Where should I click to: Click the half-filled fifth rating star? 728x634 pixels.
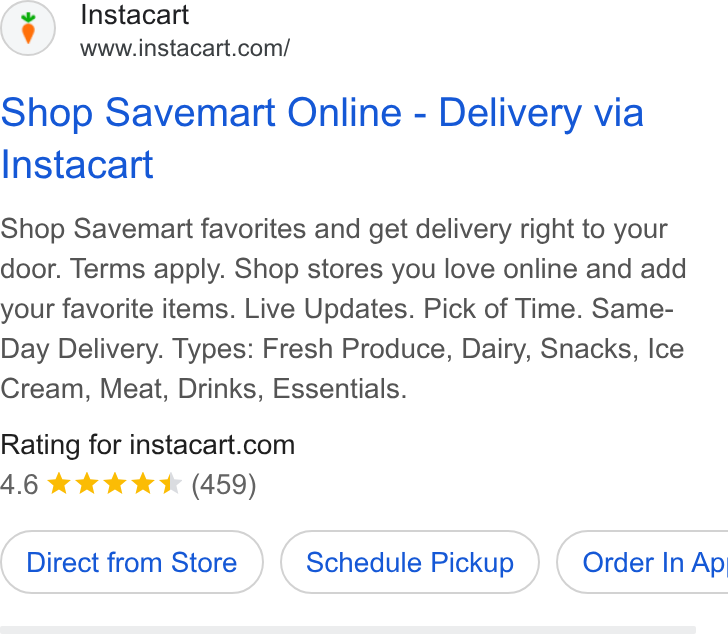pos(170,483)
